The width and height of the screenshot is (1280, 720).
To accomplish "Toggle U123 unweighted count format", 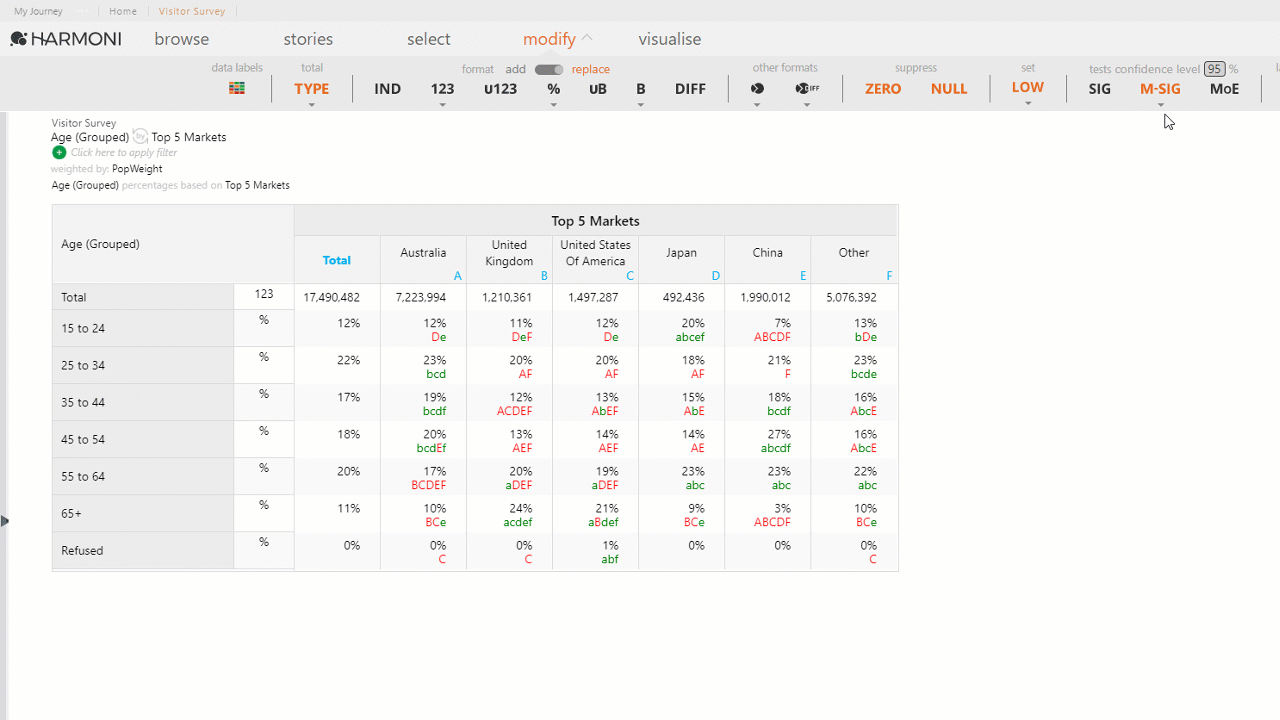I will pyautogui.click(x=500, y=89).
